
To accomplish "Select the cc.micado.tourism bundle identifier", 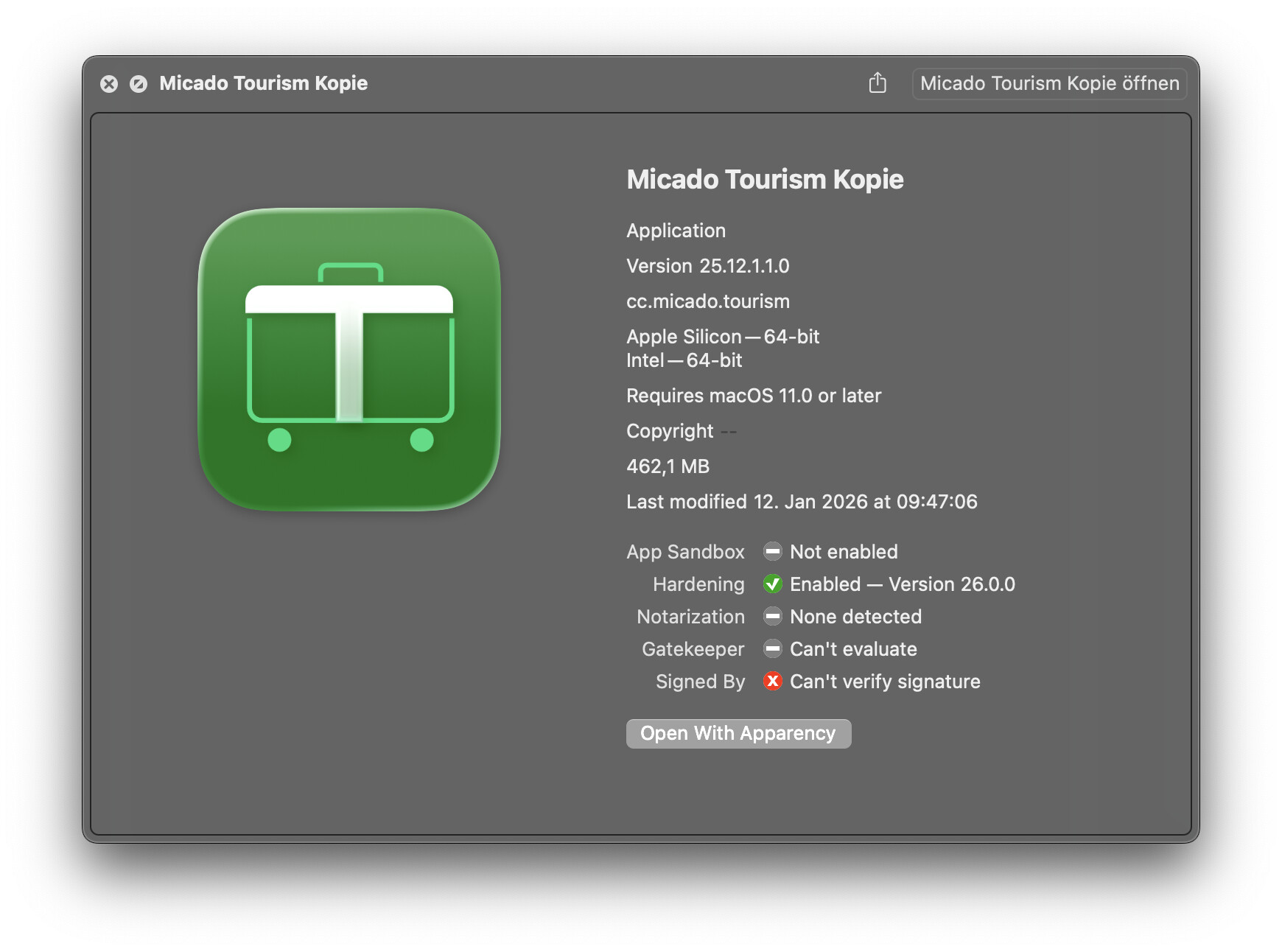I will (707, 301).
